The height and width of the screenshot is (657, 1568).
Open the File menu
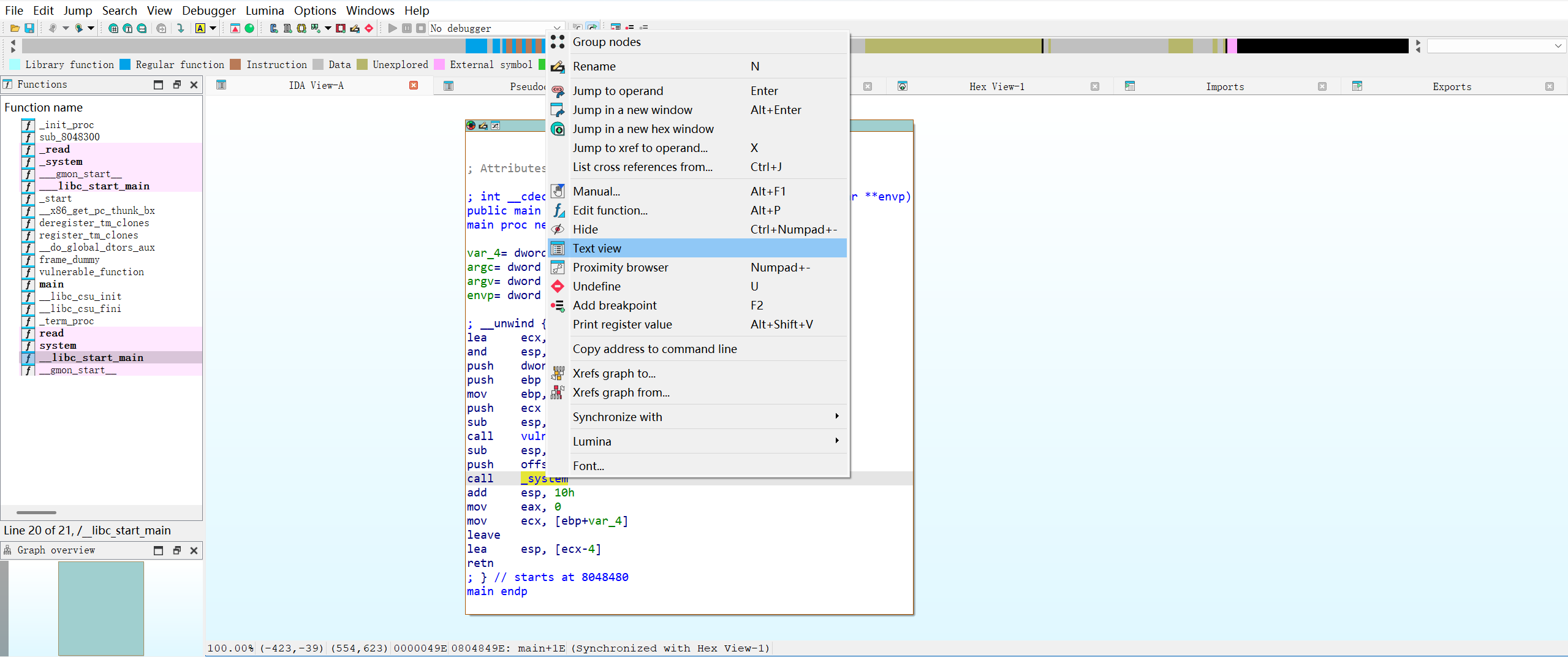tap(14, 10)
